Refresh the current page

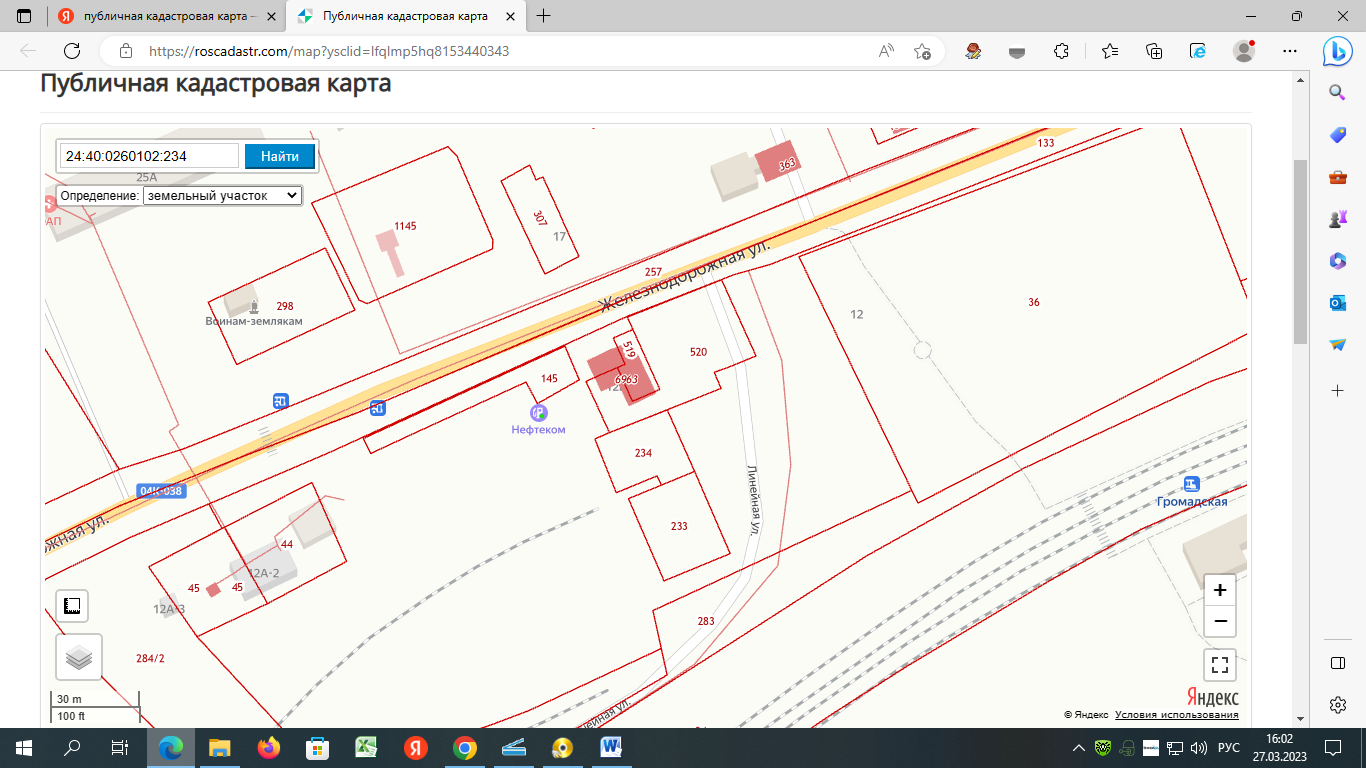click(x=70, y=51)
